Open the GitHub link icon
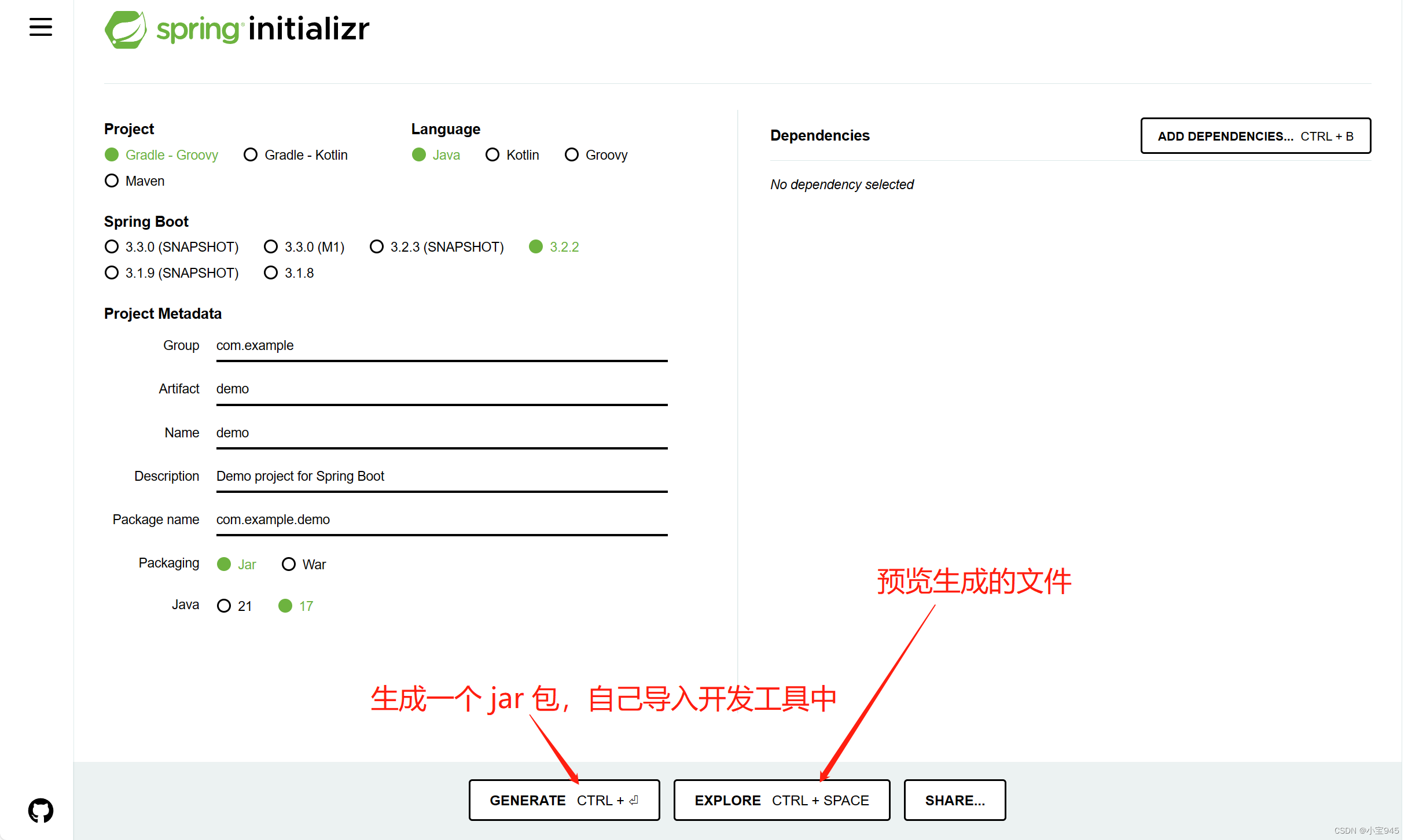This screenshot has height=840, width=1408. pyautogui.click(x=41, y=810)
